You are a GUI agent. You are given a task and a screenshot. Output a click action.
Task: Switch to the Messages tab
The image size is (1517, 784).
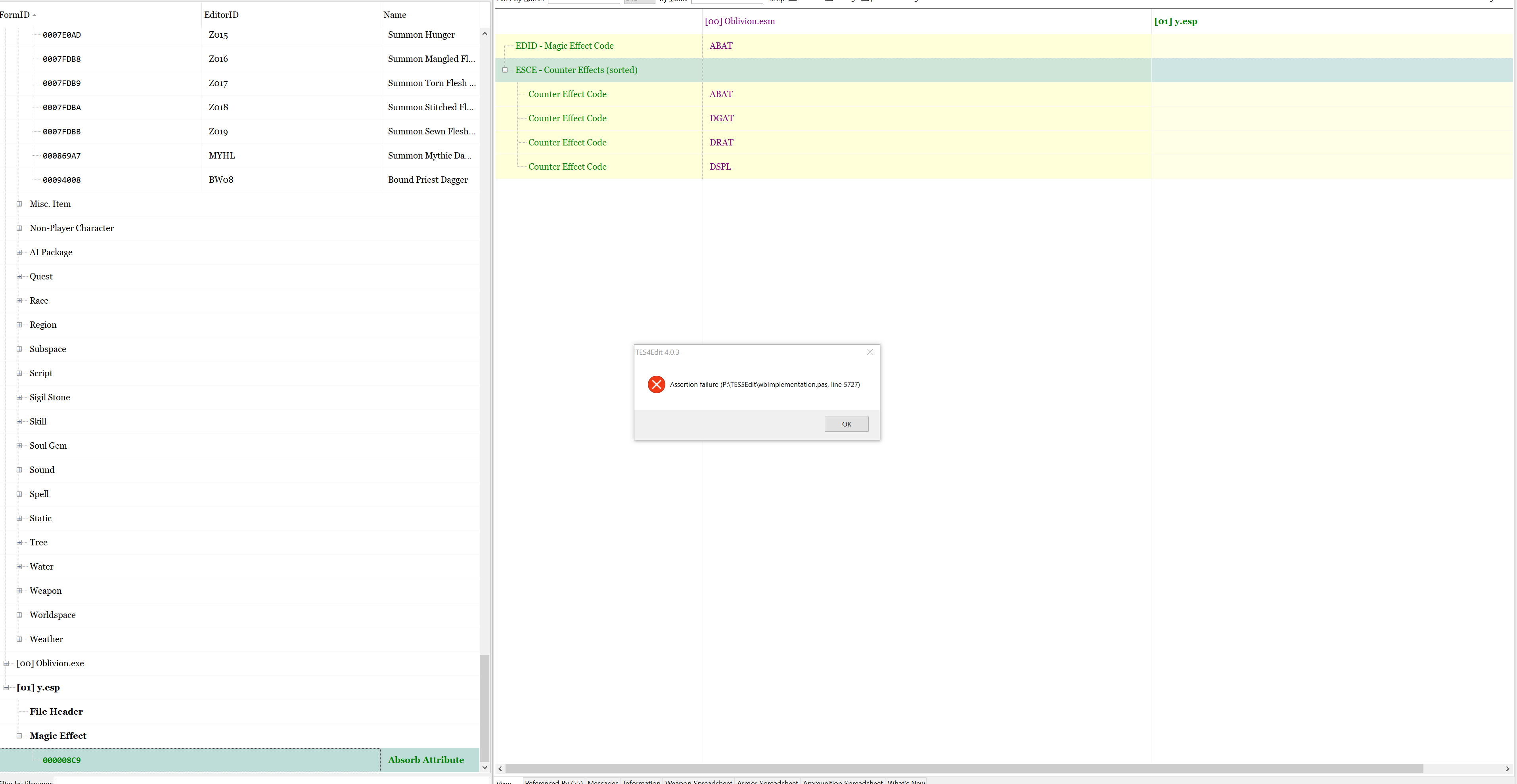(x=602, y=782)
